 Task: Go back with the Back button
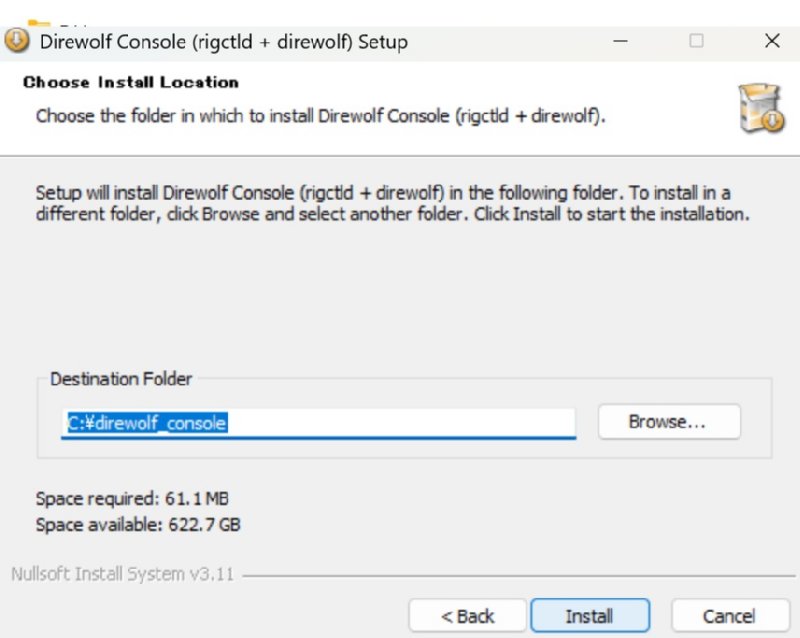[x=468, y=616]
